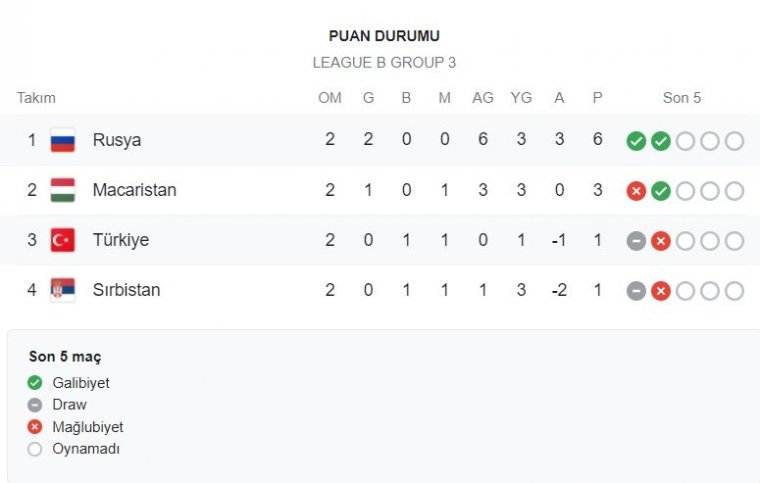Image resolution: width=760 pixels, height=483 pixels.
Task: Click the Hungary flag icon
Action: (63, 190)
